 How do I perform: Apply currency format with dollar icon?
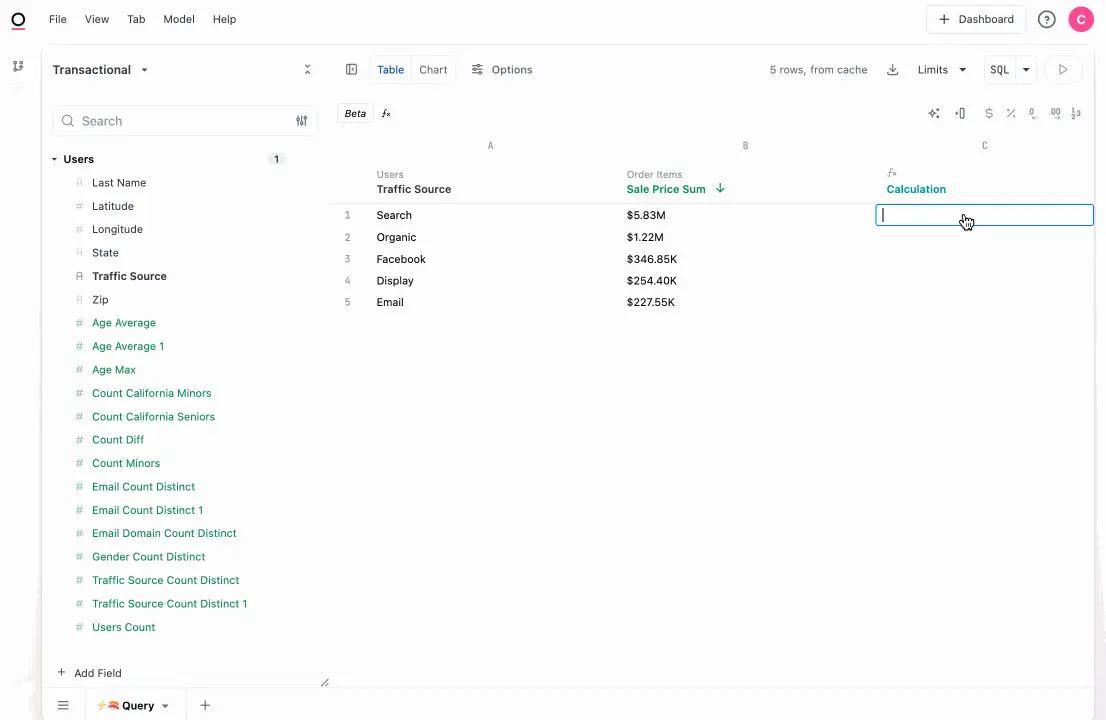pos(988,114)
